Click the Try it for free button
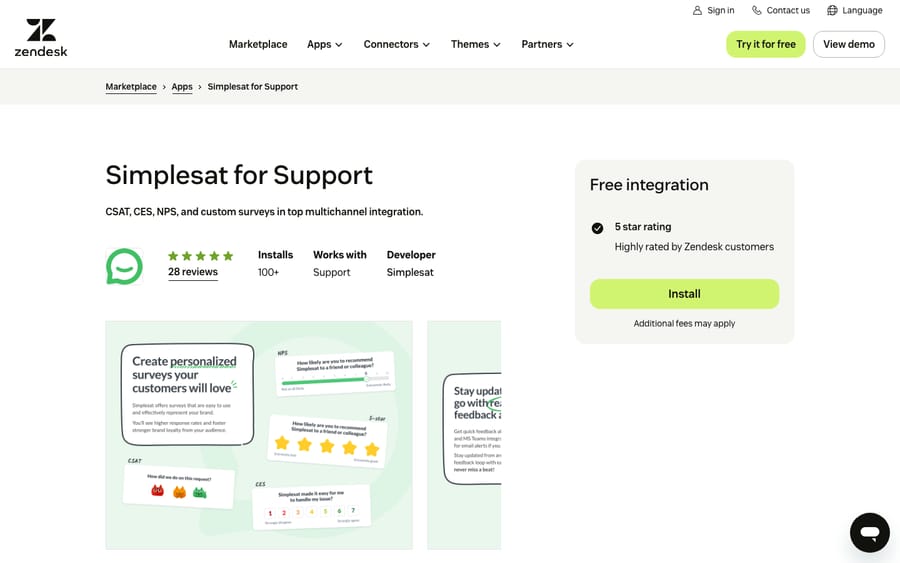900x563 pixels. point(766,44)
